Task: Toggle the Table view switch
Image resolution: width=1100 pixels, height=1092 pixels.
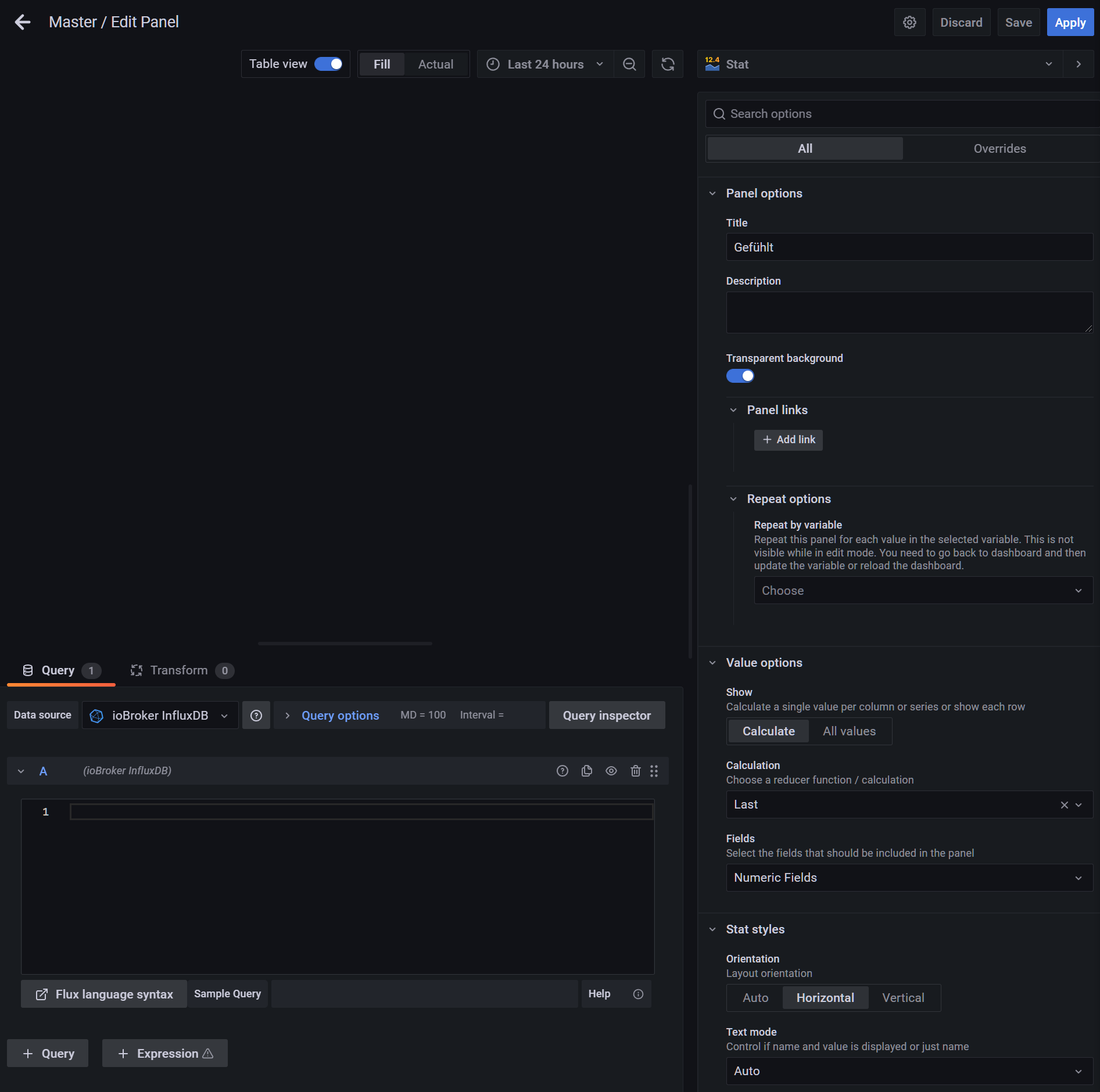Action: (x=328, y=64)
